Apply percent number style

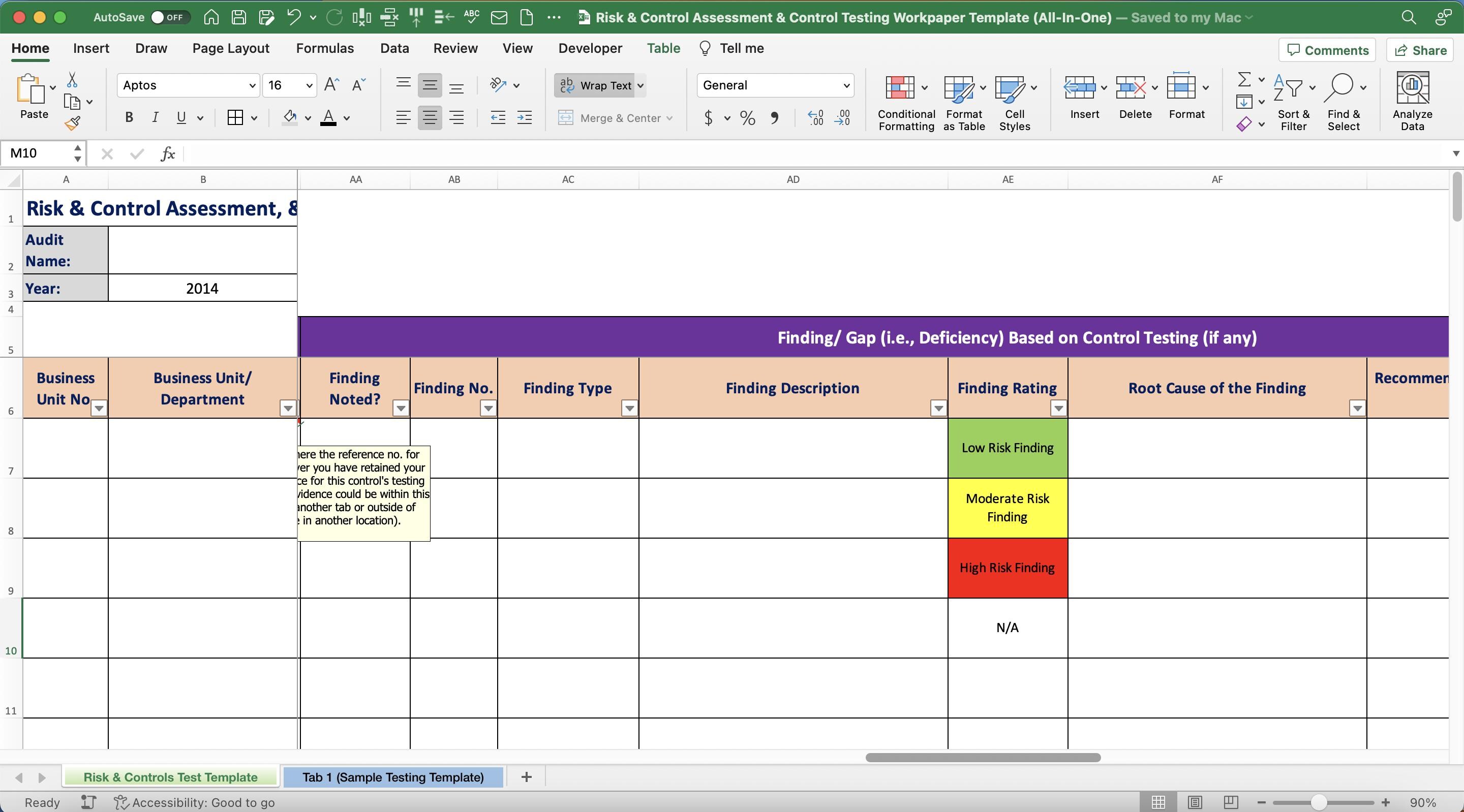[747, 117]
